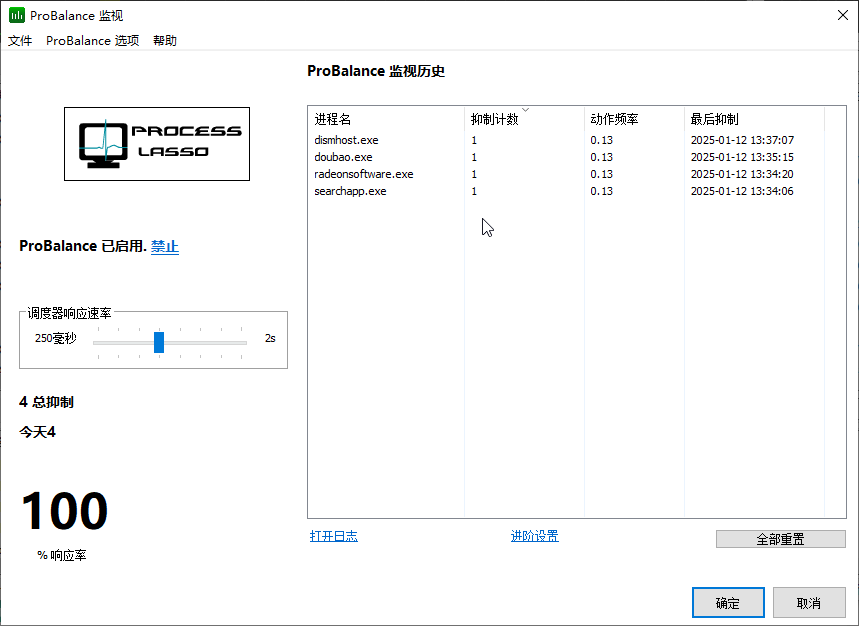The height and width of the screenshot is (626, 859).
Task: Click the % 响应率 label
Action: click(x=61, y=555)
